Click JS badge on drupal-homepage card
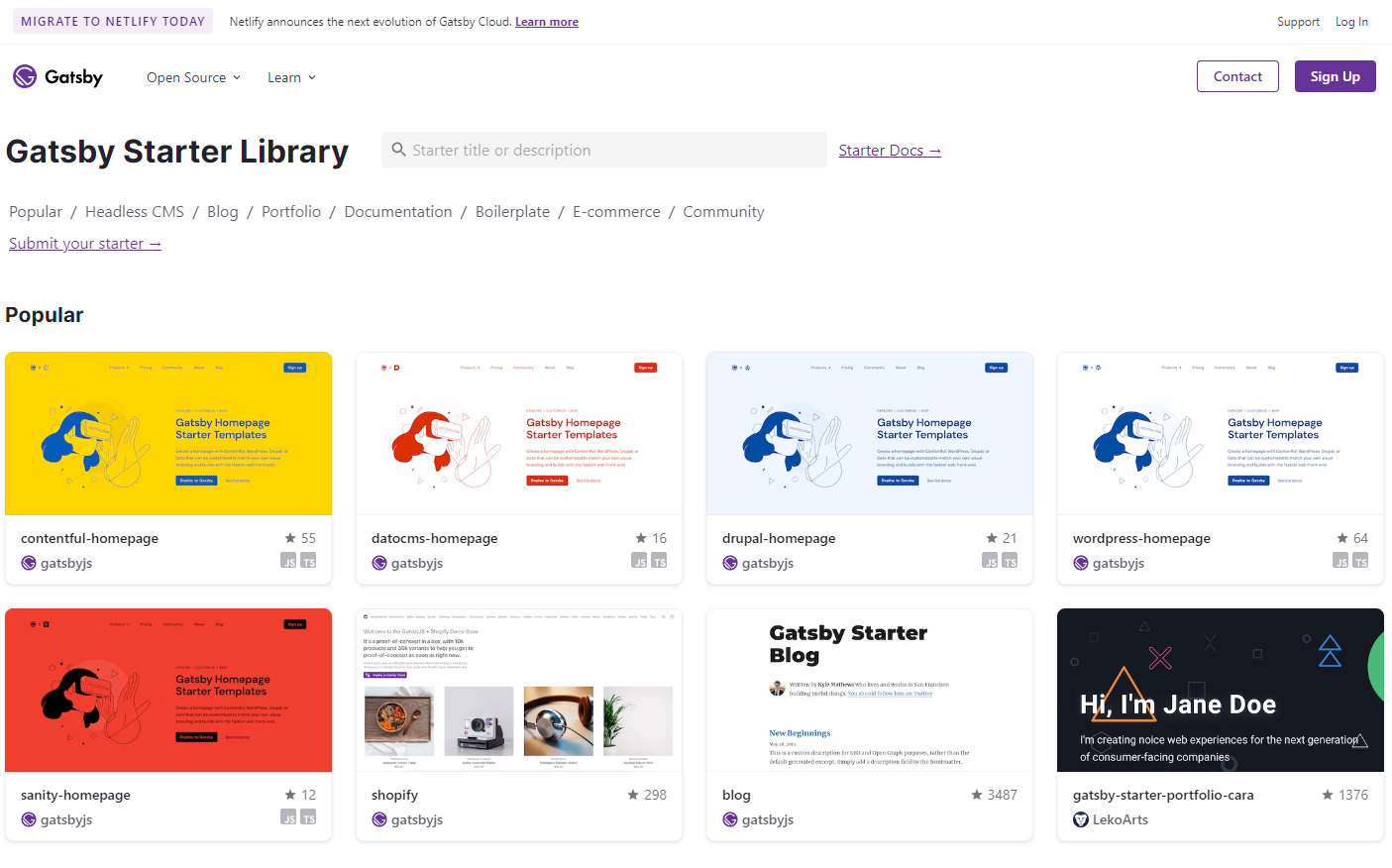The height and width of the screenshot is (868, 1392). 990,560
